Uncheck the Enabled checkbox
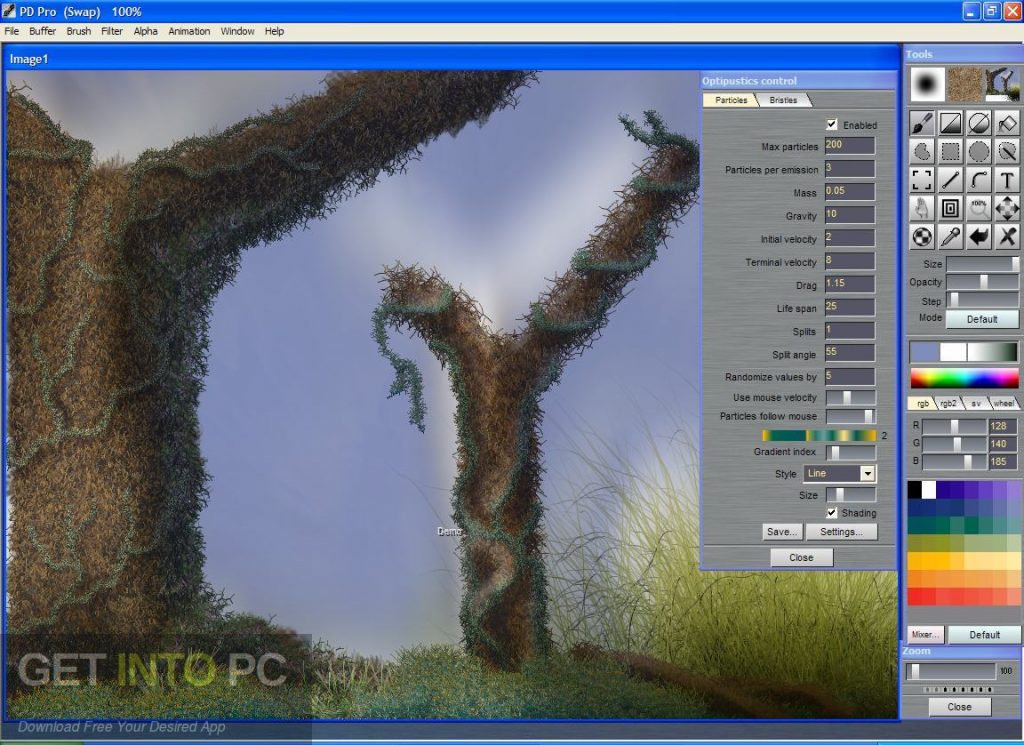 (832, 125)
